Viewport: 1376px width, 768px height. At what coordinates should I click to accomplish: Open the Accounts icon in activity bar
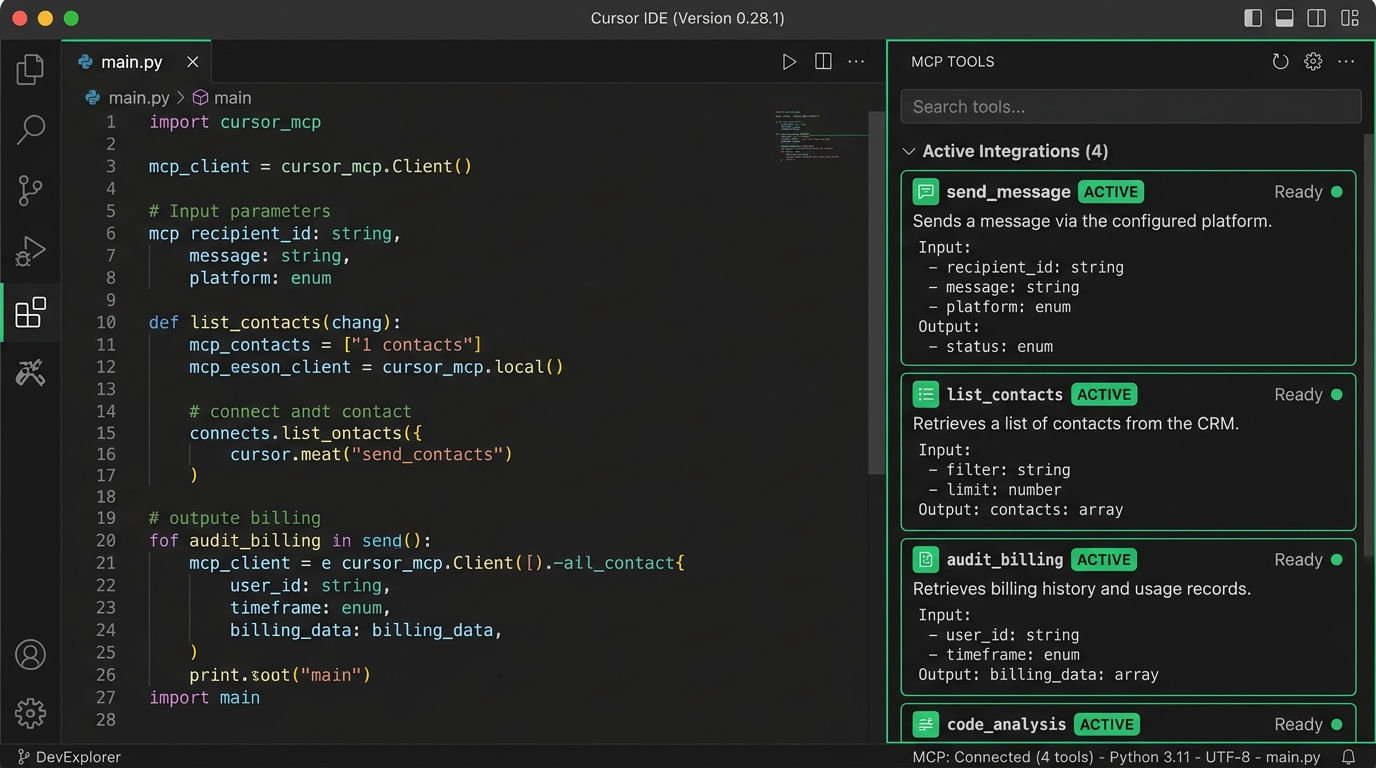tap(31, 655)
